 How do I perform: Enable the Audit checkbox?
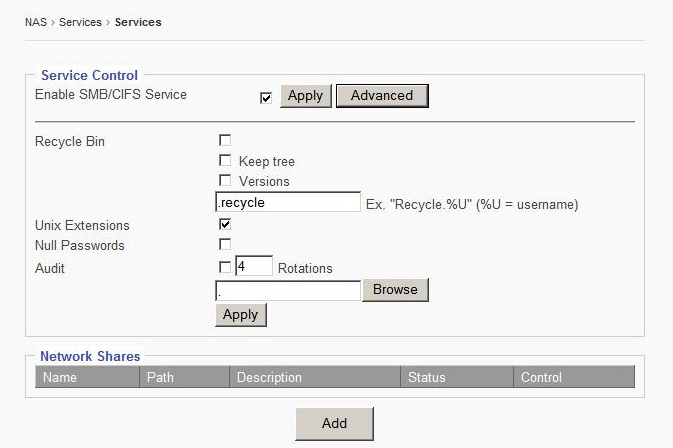pyautogui.click(x=225, y=267)
